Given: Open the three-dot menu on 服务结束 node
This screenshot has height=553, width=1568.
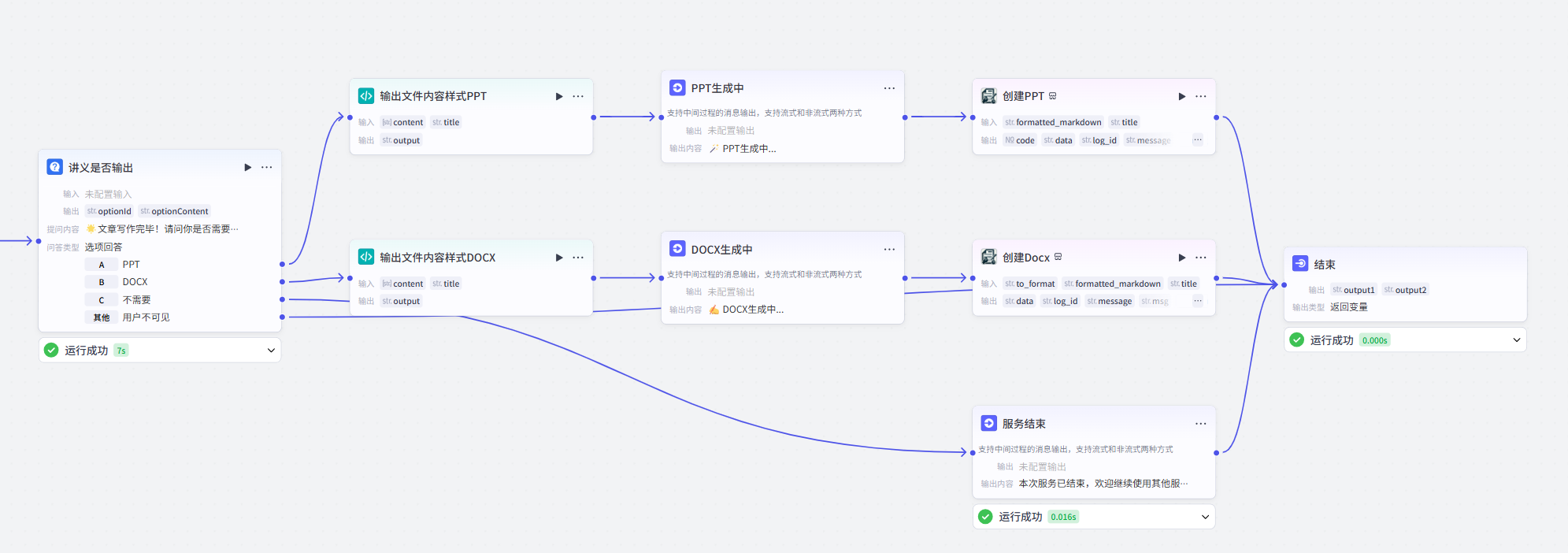Looking at the screenshot, I should [1200, 424].
